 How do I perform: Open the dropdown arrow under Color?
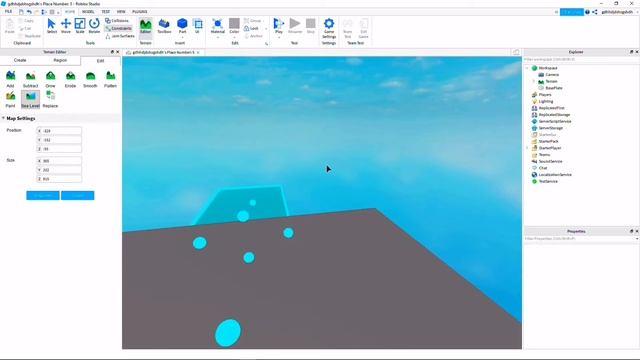click(234, 37)
